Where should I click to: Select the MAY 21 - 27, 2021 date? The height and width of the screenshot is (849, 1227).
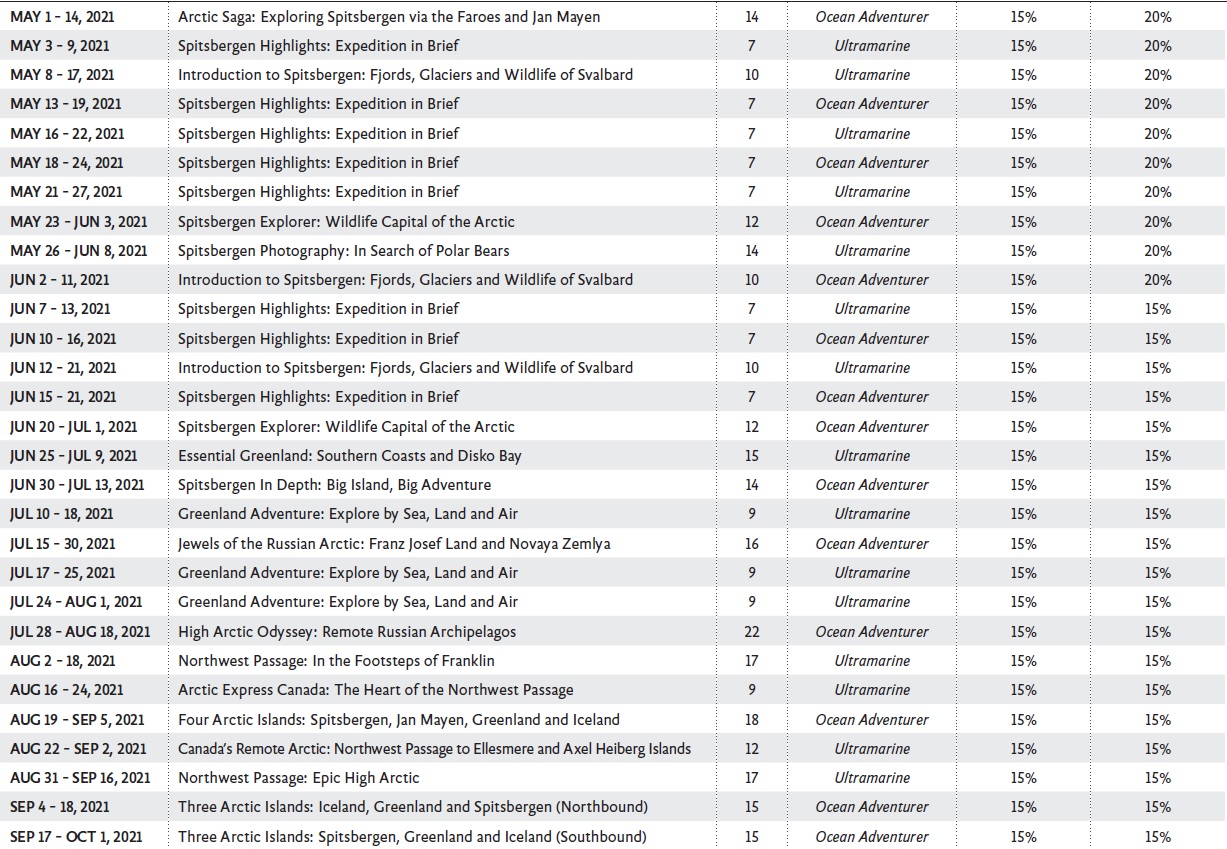(66, 192)
